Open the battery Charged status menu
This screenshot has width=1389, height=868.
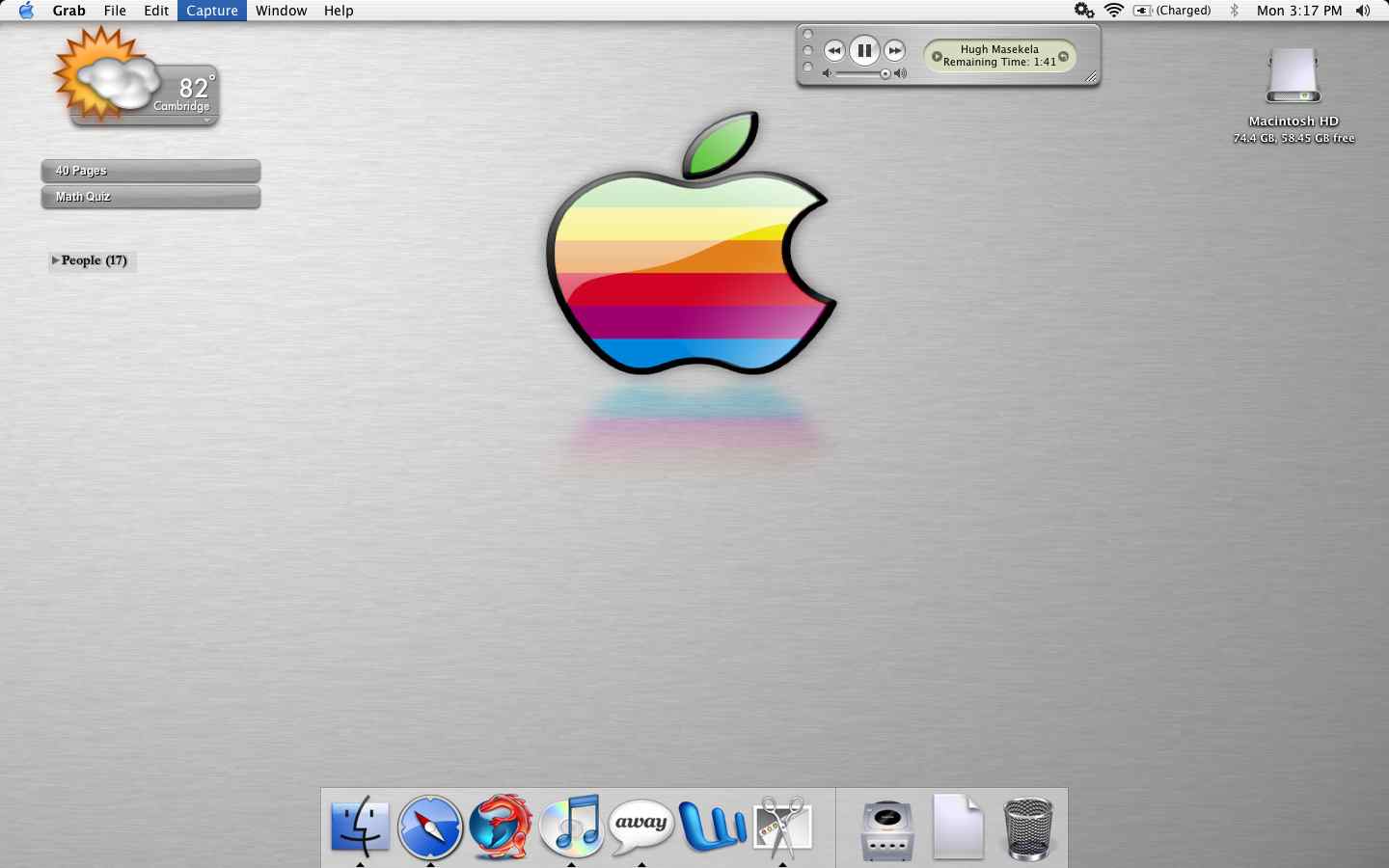coord(1172,11)
